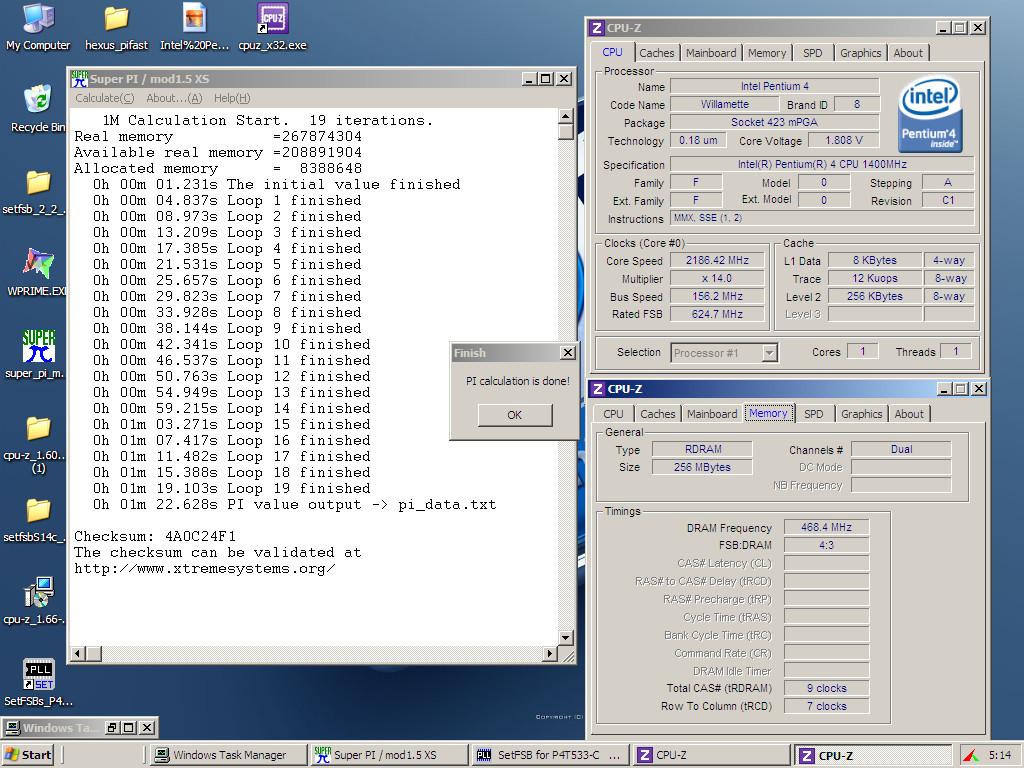Viewport: 1024px width, 768px height.
Task: Click Super PI horizontal scrollbar right arrow
Action: 550,653
